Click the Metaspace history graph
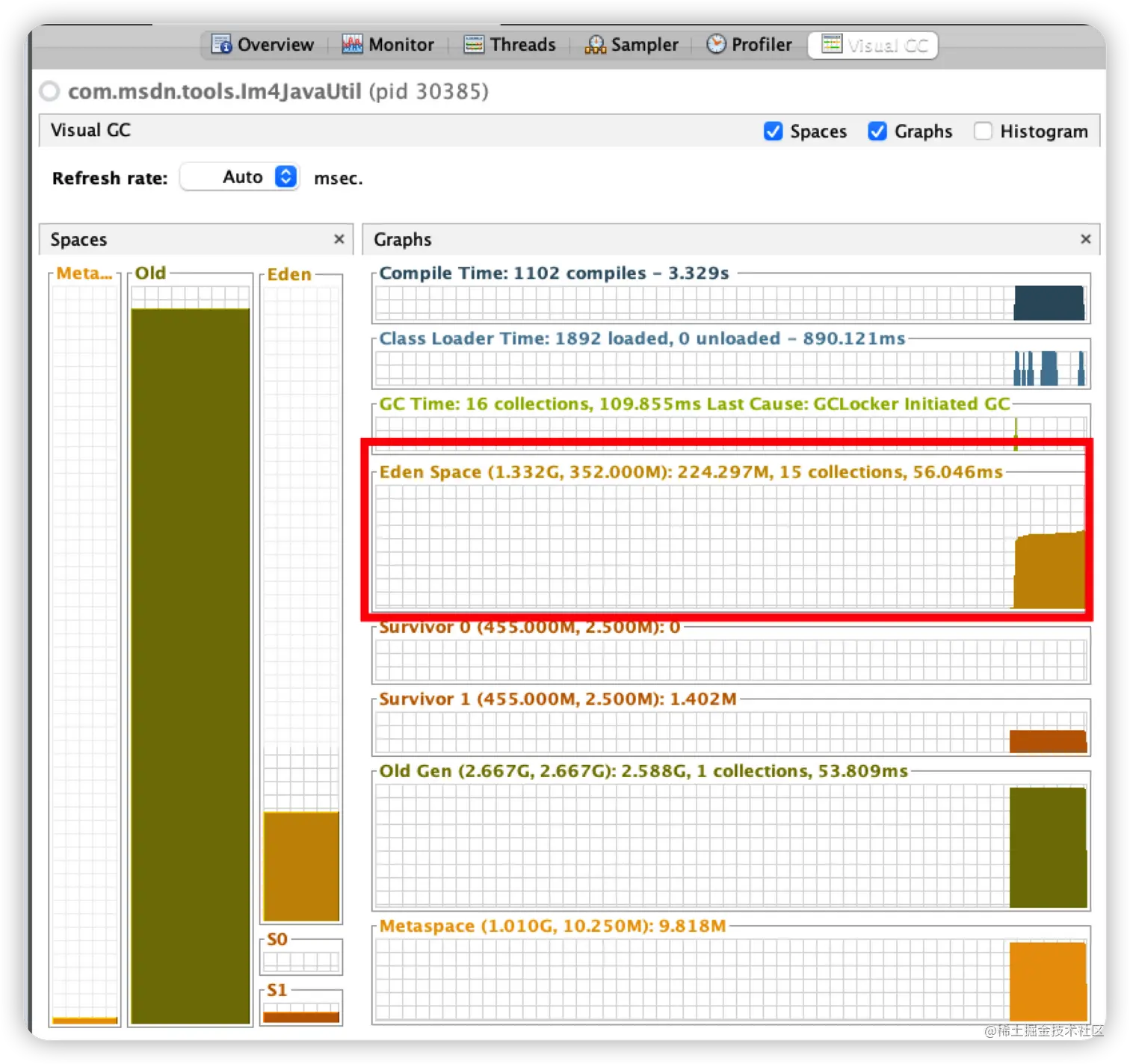The image size is (1130, 1064). [731, 980]
